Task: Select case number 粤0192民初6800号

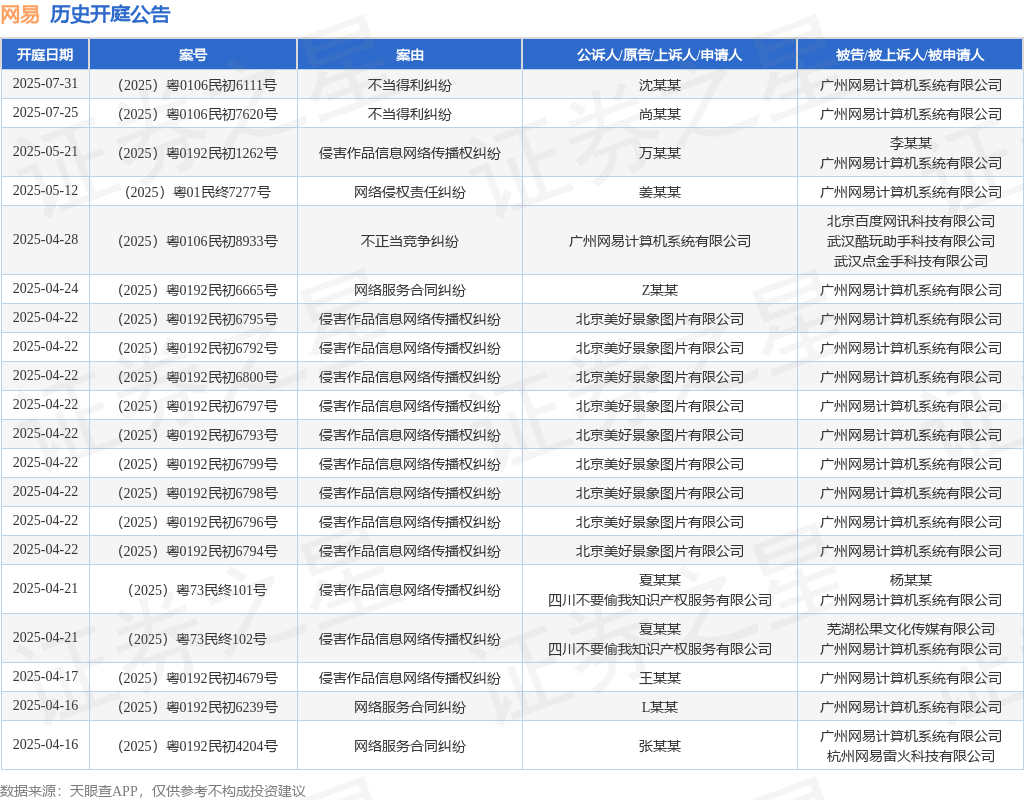Action: click(x=197, y=377)
